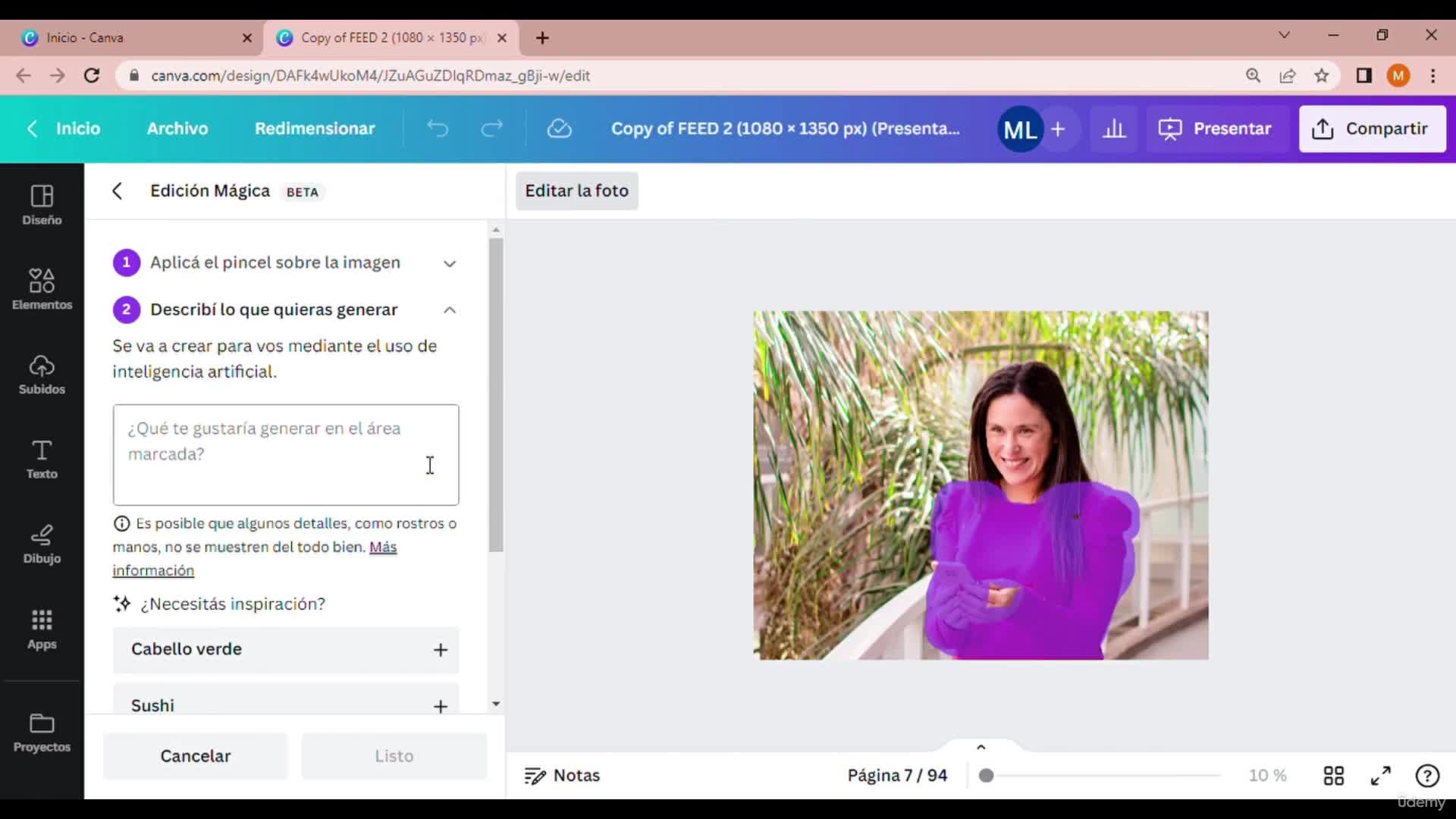The image size is (1456, 819).
Task: Open the Redimensionar menu
Action: 315,129
